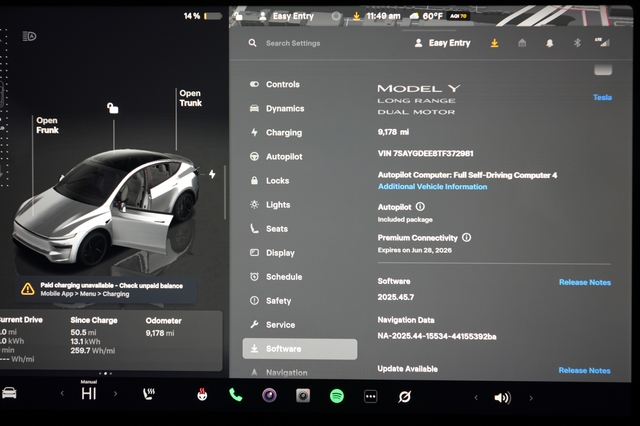Open the Dashcam app icon
The width and height of the screenshot is (640, 426).
(x=303, y=395)
